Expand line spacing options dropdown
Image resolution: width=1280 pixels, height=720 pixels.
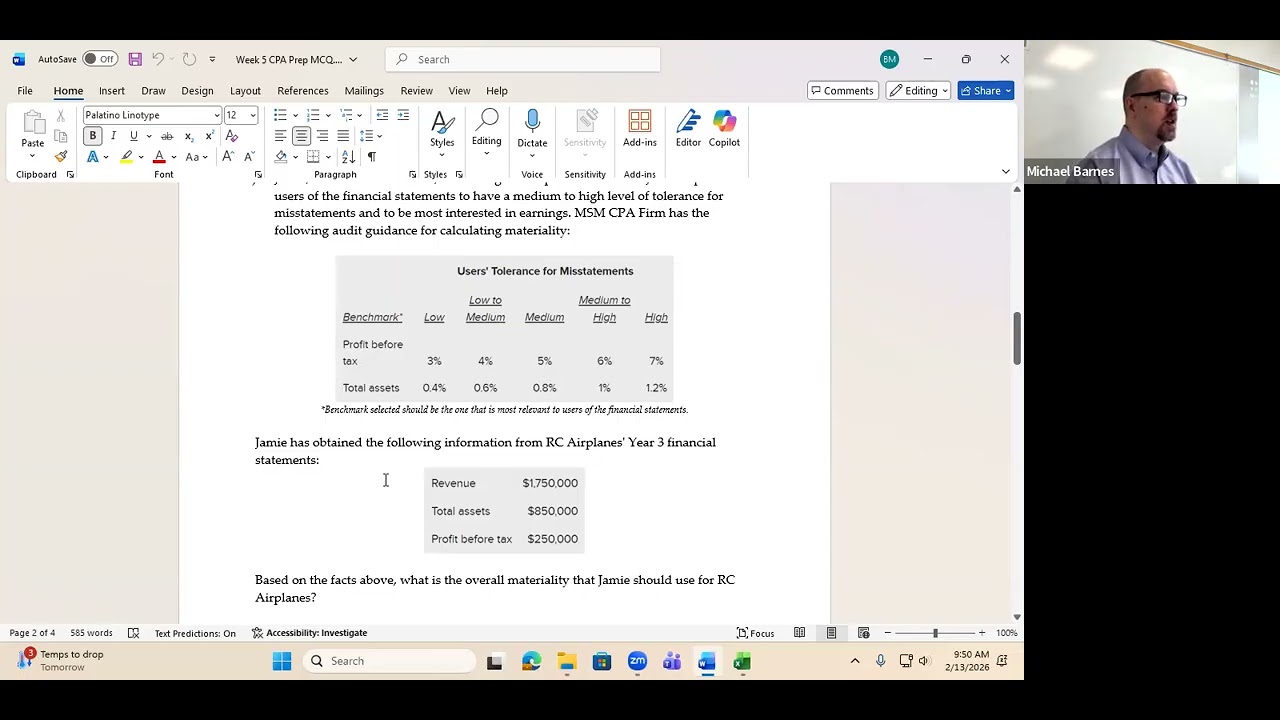pyautogui.click(x=379, y=136)
